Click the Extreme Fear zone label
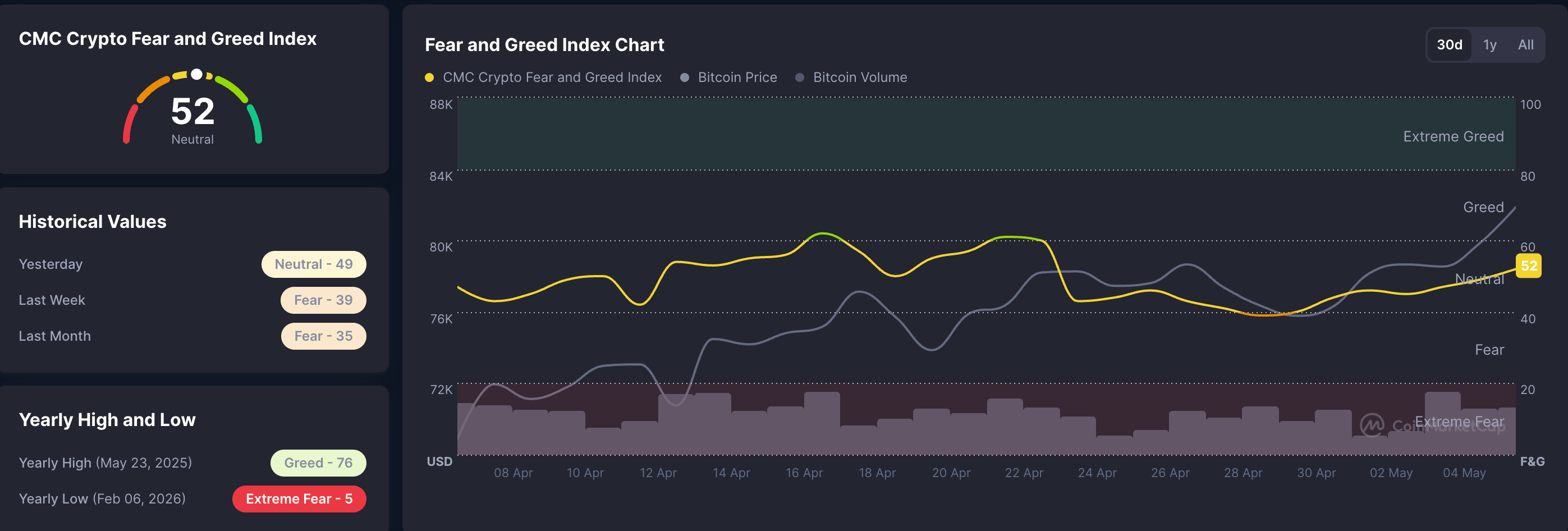The image size is (1568, 531). (1459, 422)
